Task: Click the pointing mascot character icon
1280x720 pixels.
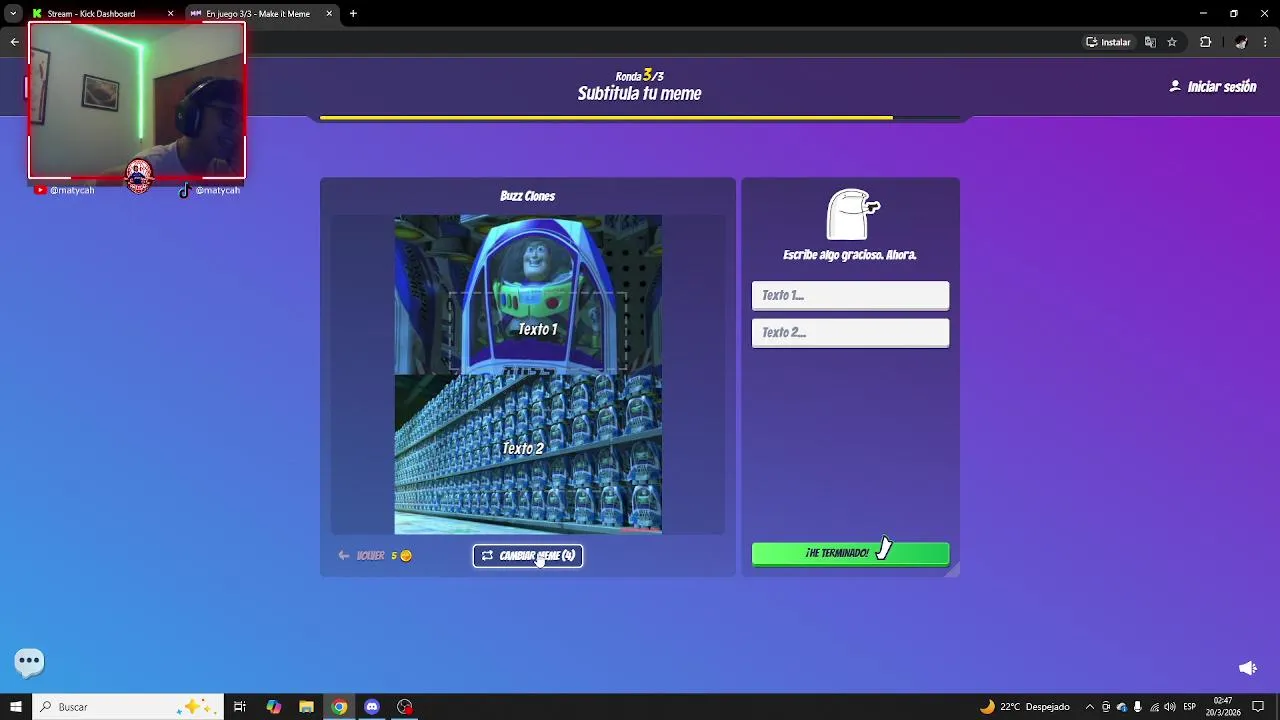Action: pos(852,214)
